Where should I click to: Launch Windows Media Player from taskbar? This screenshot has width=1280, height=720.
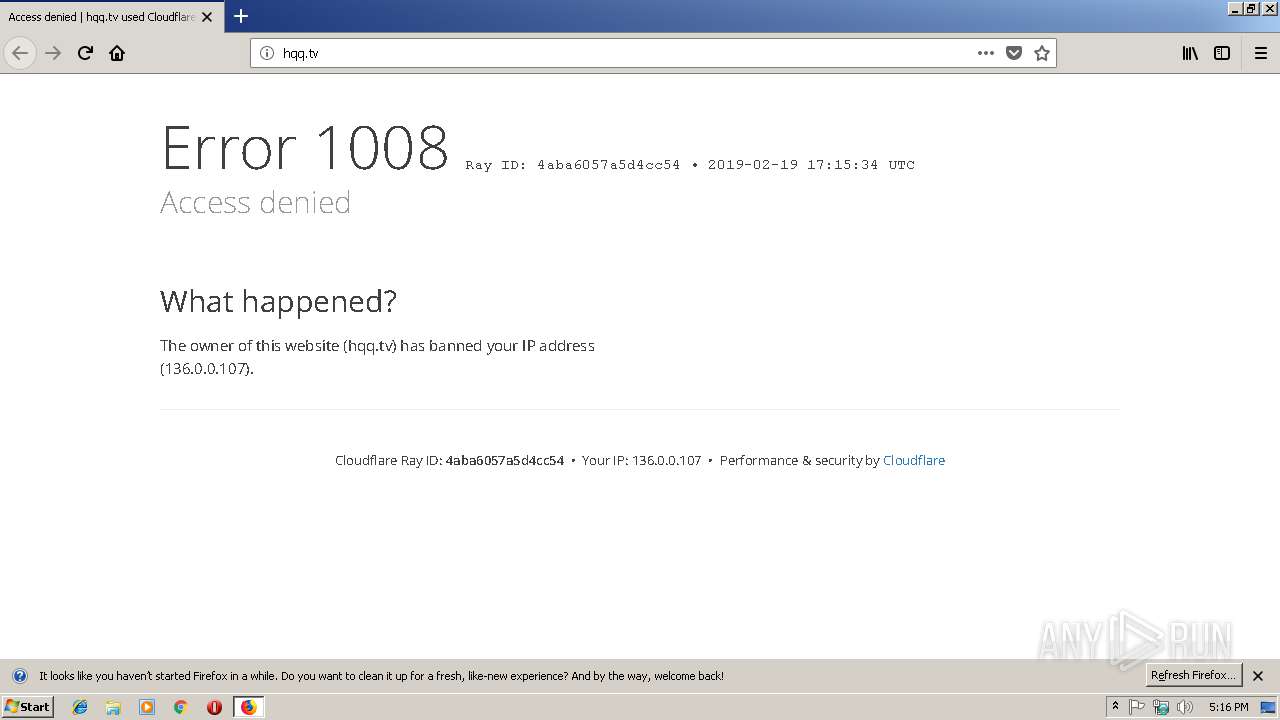(147, 707)
